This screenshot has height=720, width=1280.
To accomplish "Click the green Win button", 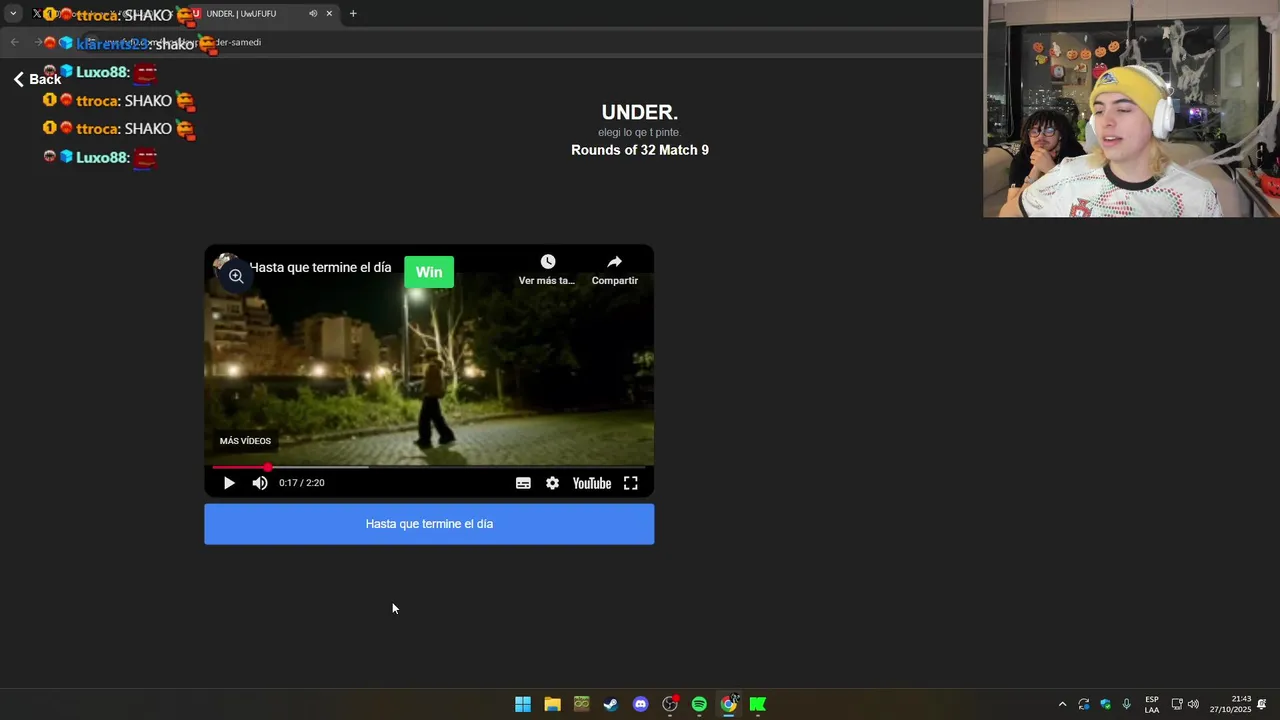I will (x=429, y=272).
